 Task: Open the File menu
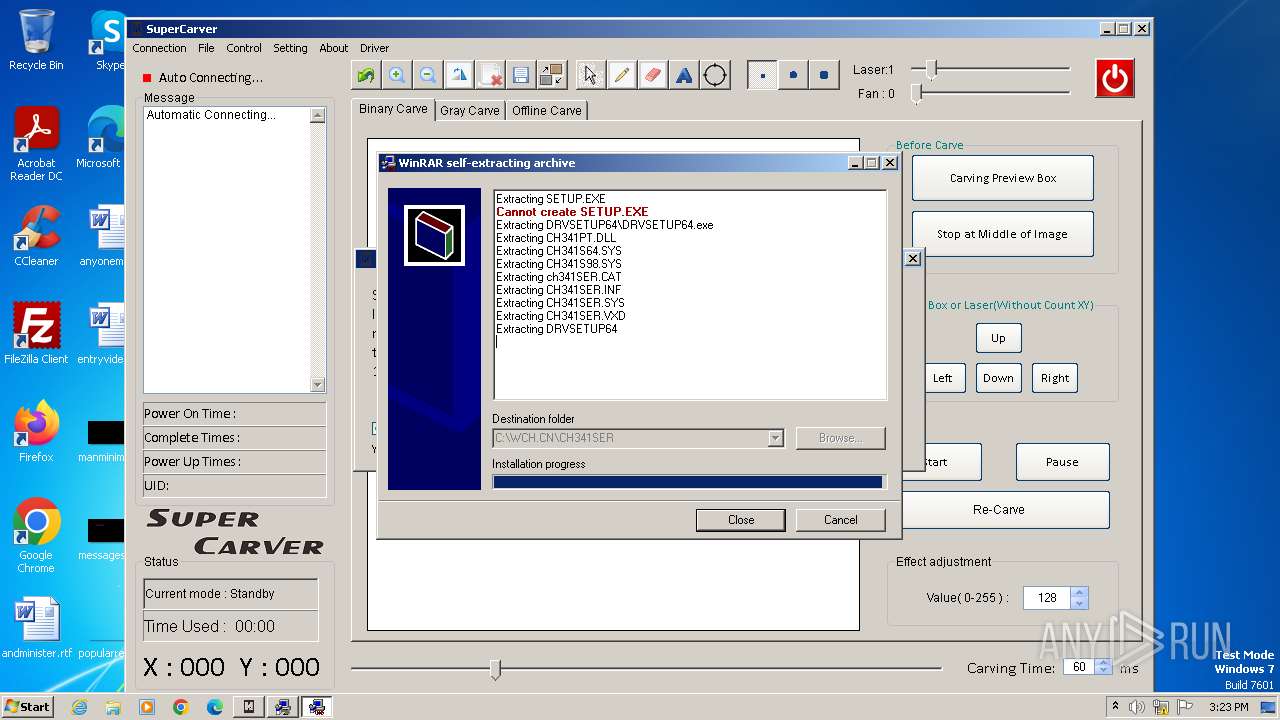206,48
